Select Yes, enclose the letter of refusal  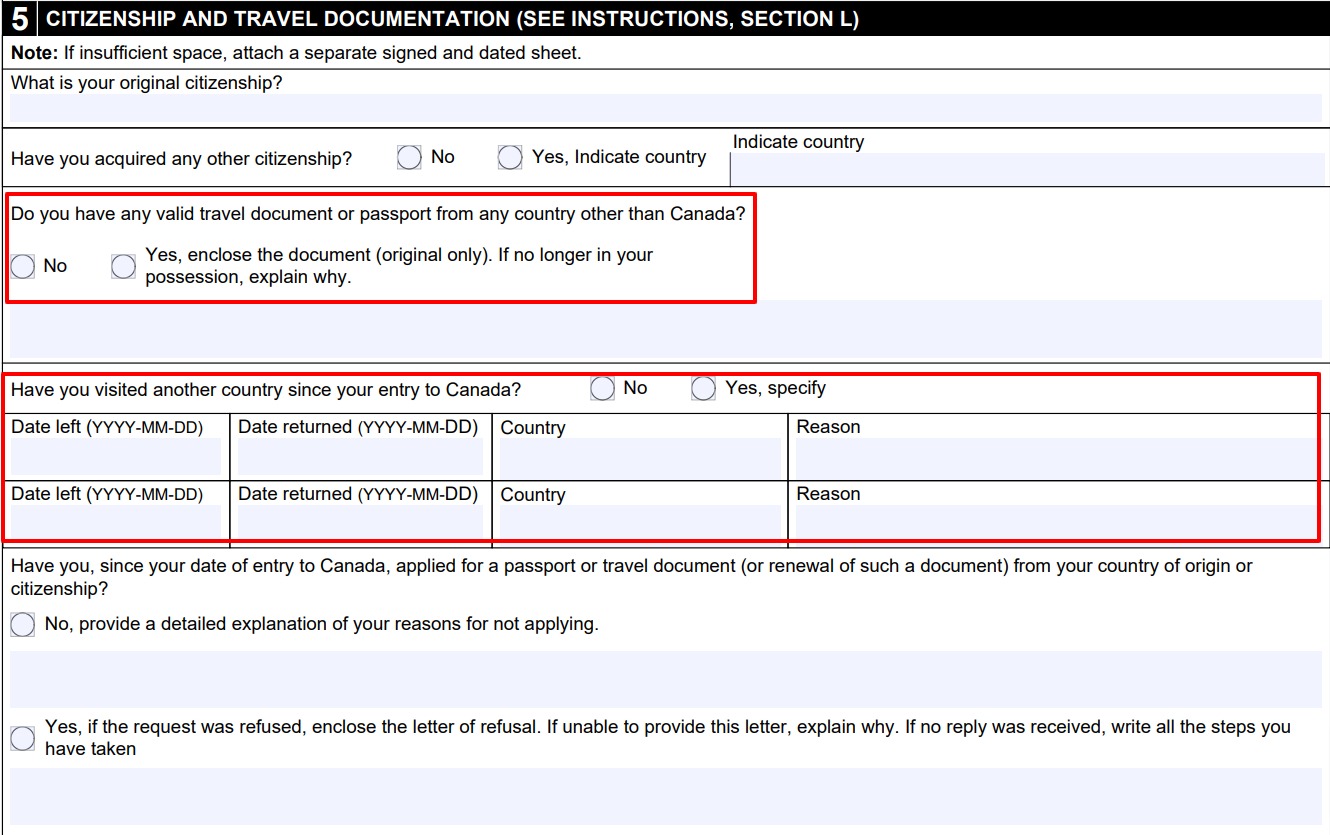[x=22, y=737]
